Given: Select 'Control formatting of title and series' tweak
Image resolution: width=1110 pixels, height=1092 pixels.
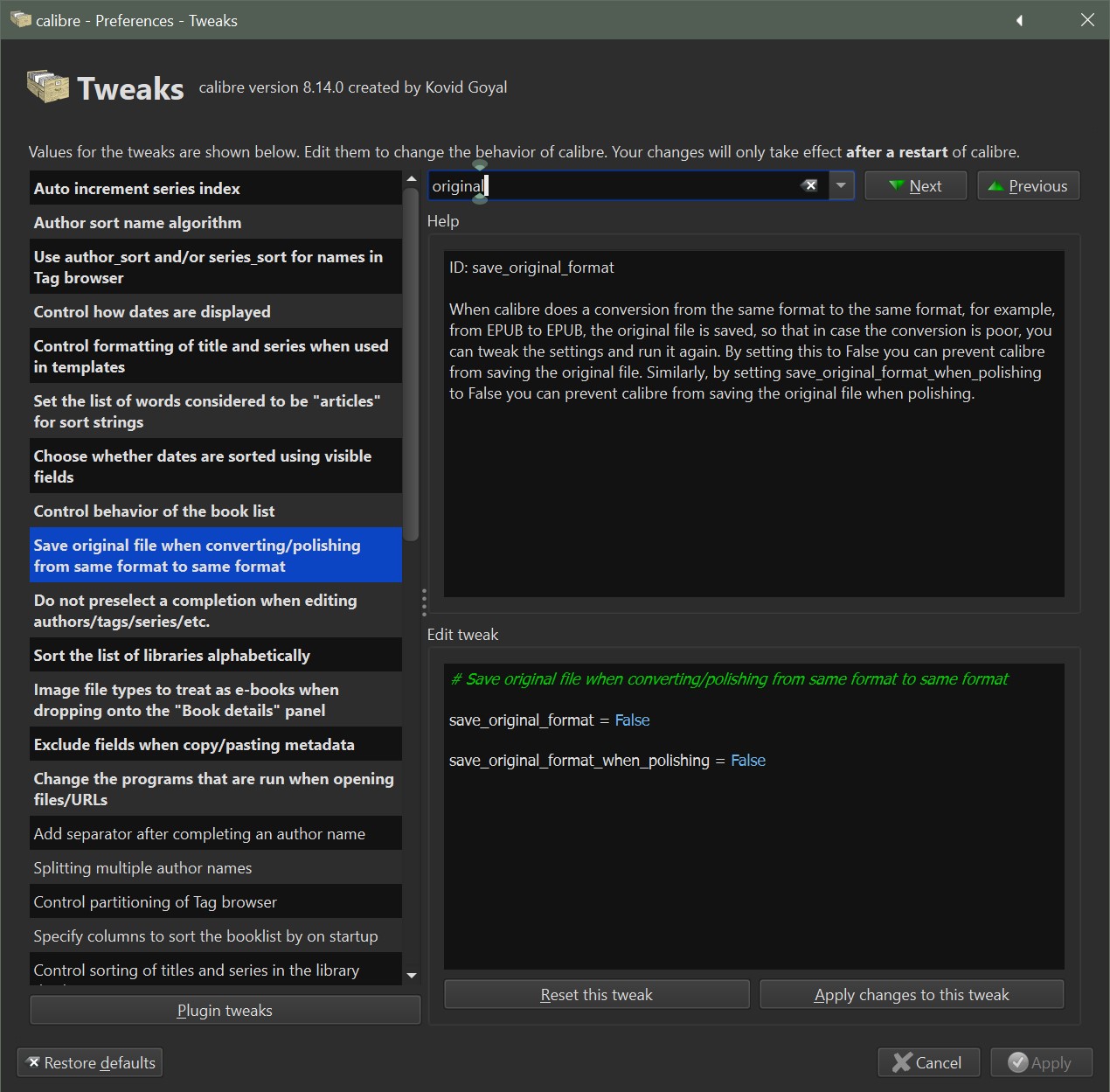Looking at the screenshot, I should click(216, 356).
